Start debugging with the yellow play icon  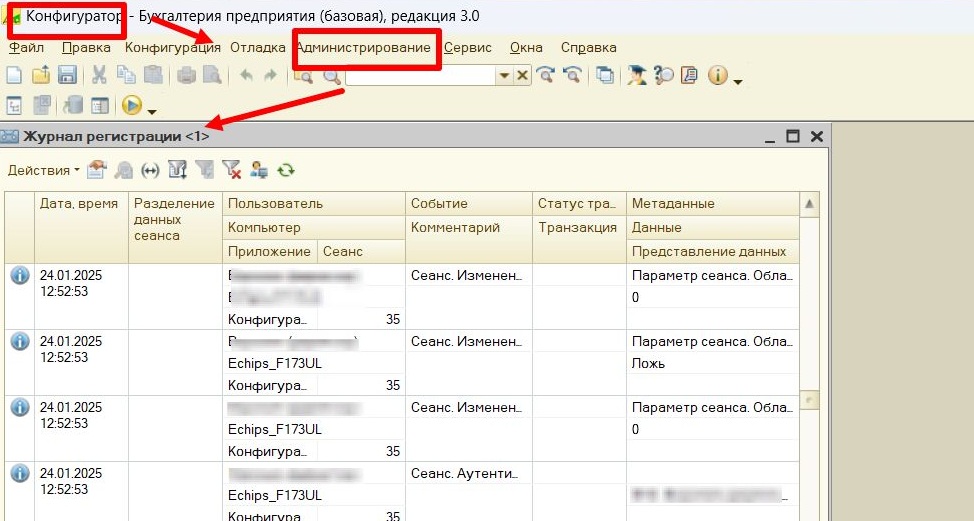(x=132, y=105)
